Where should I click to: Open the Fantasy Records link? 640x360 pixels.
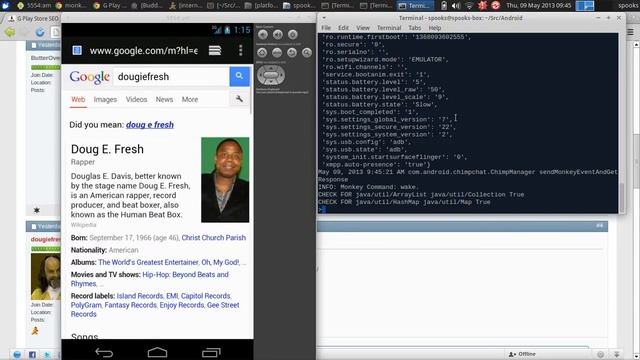130,305
